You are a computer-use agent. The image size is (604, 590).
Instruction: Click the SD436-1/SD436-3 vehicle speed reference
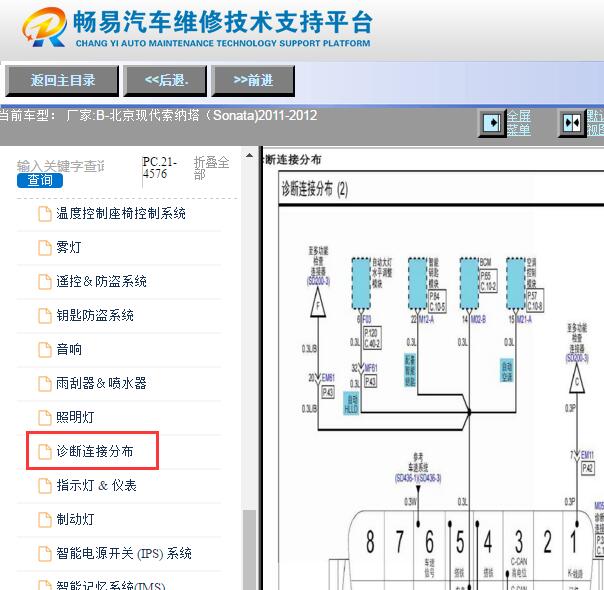pyautogui.click(x=418, y=478)
